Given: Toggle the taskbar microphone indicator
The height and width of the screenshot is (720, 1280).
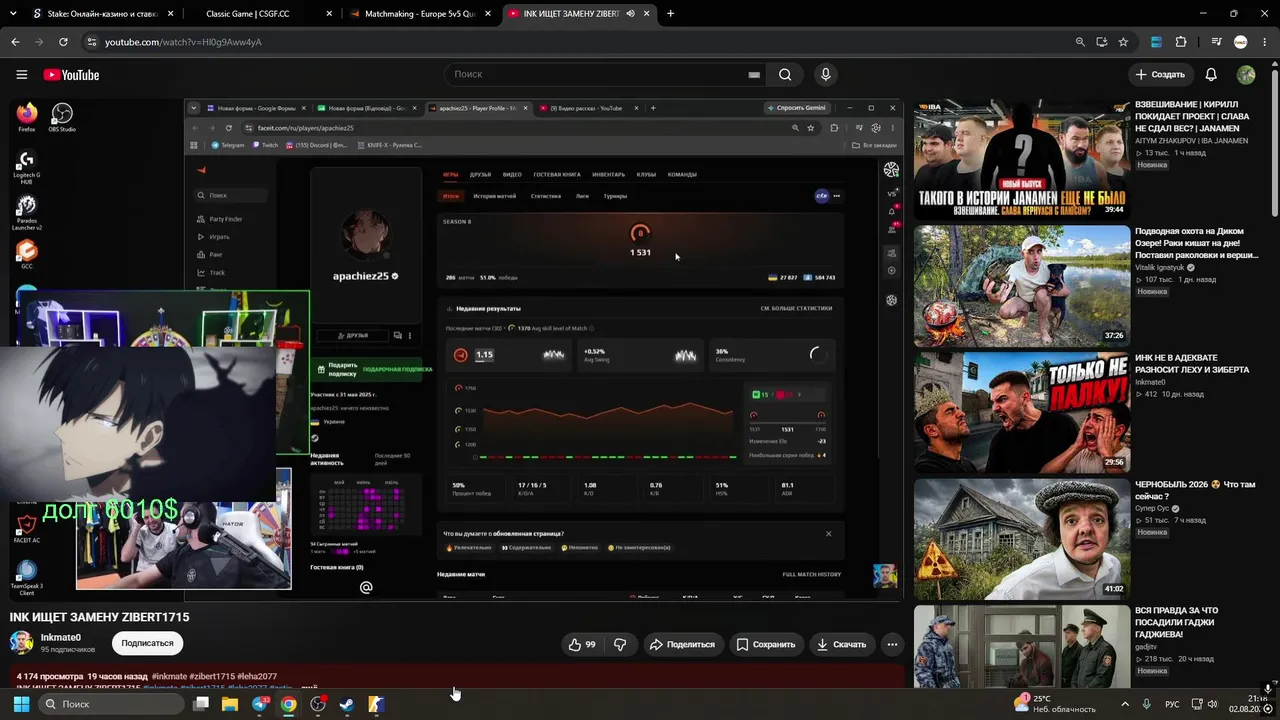Looking at the screenshot, I should tap(1146, 704).
